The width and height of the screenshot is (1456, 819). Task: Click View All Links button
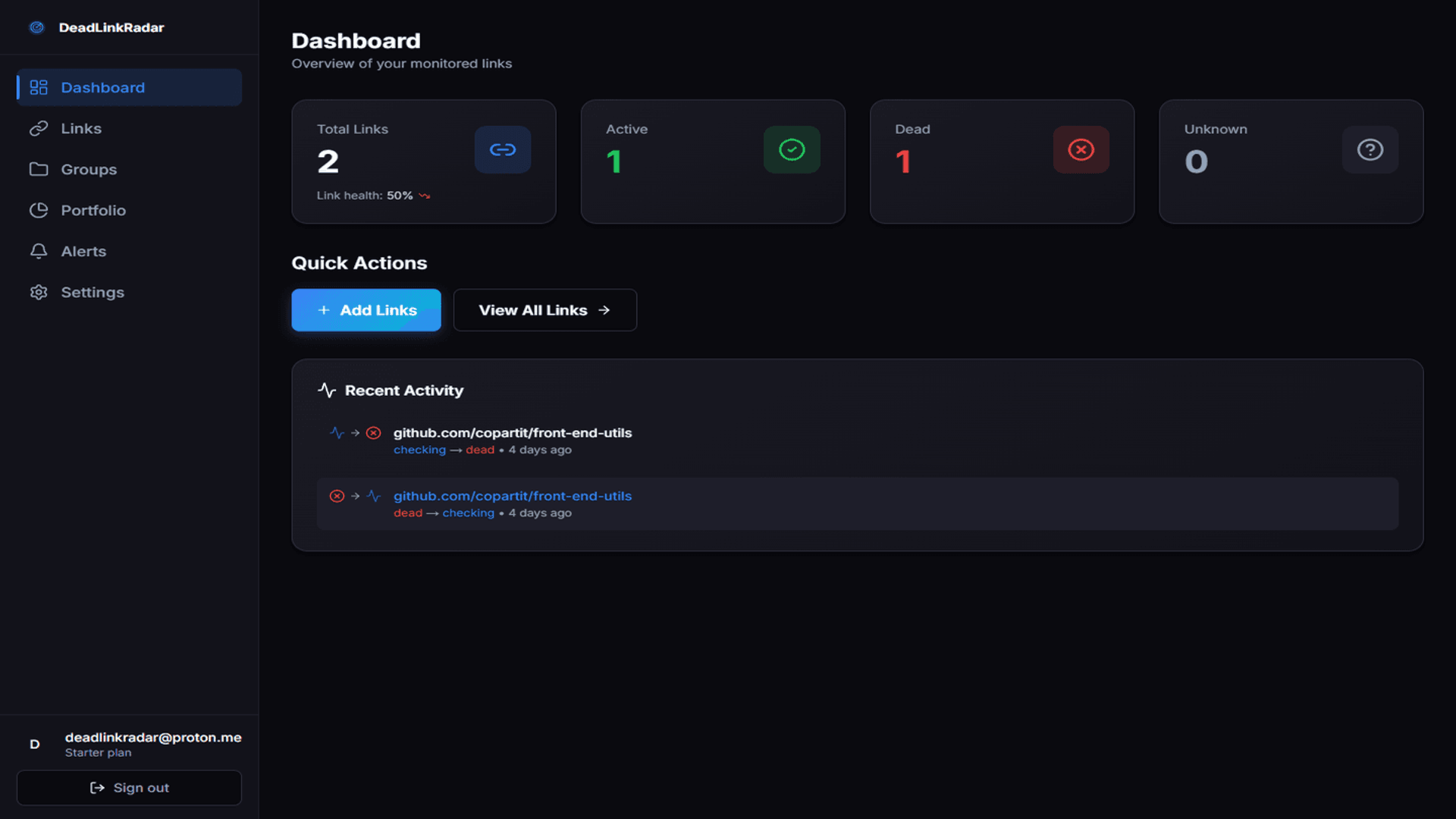(x=544, y=310)
